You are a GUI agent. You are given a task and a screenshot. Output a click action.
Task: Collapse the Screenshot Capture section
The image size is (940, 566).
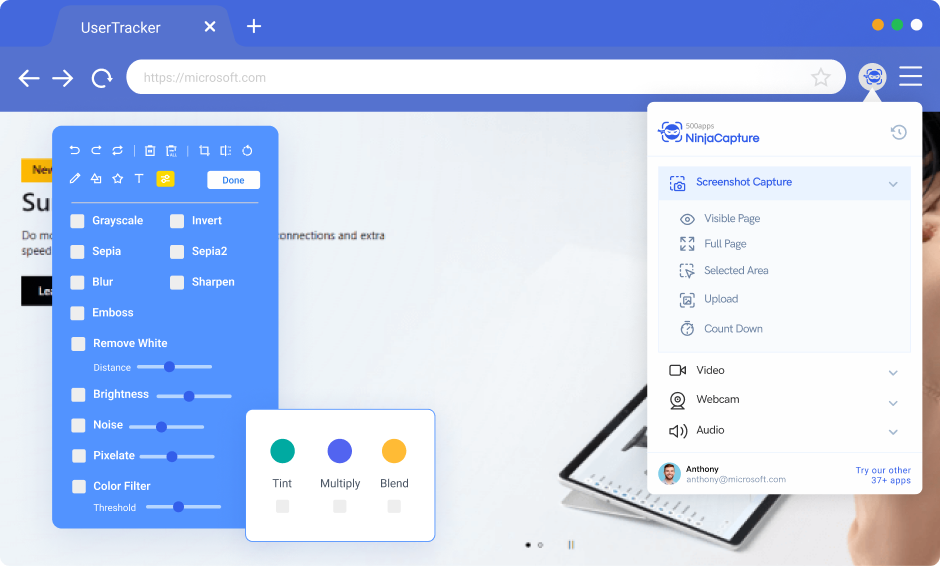click(893, 184)
